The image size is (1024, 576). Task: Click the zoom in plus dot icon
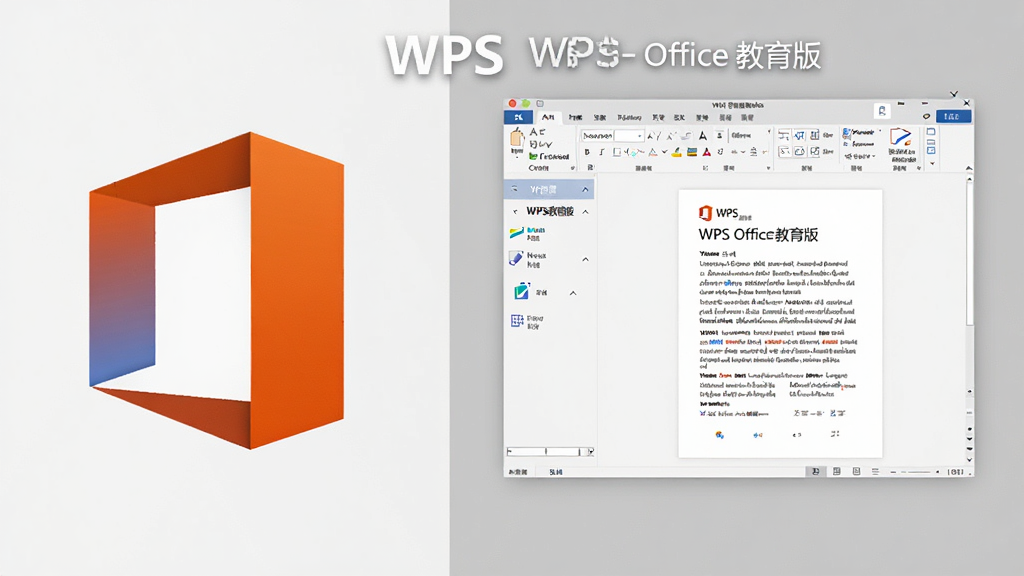pos(938,472)
